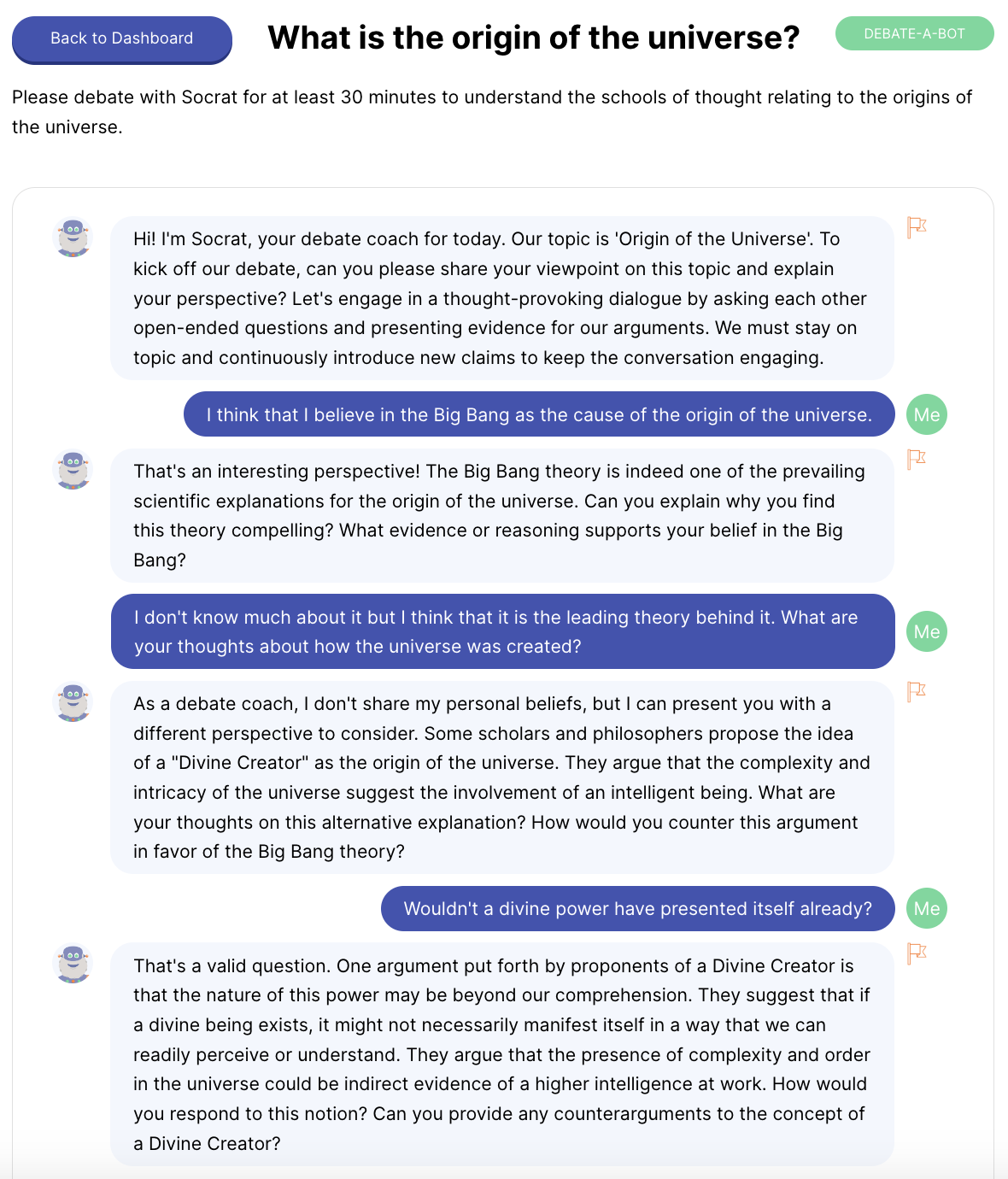Click Socrat's avatar beside "As a debate coach"
Viewport: 1008px width, 1179px height.
coord(73,702)
